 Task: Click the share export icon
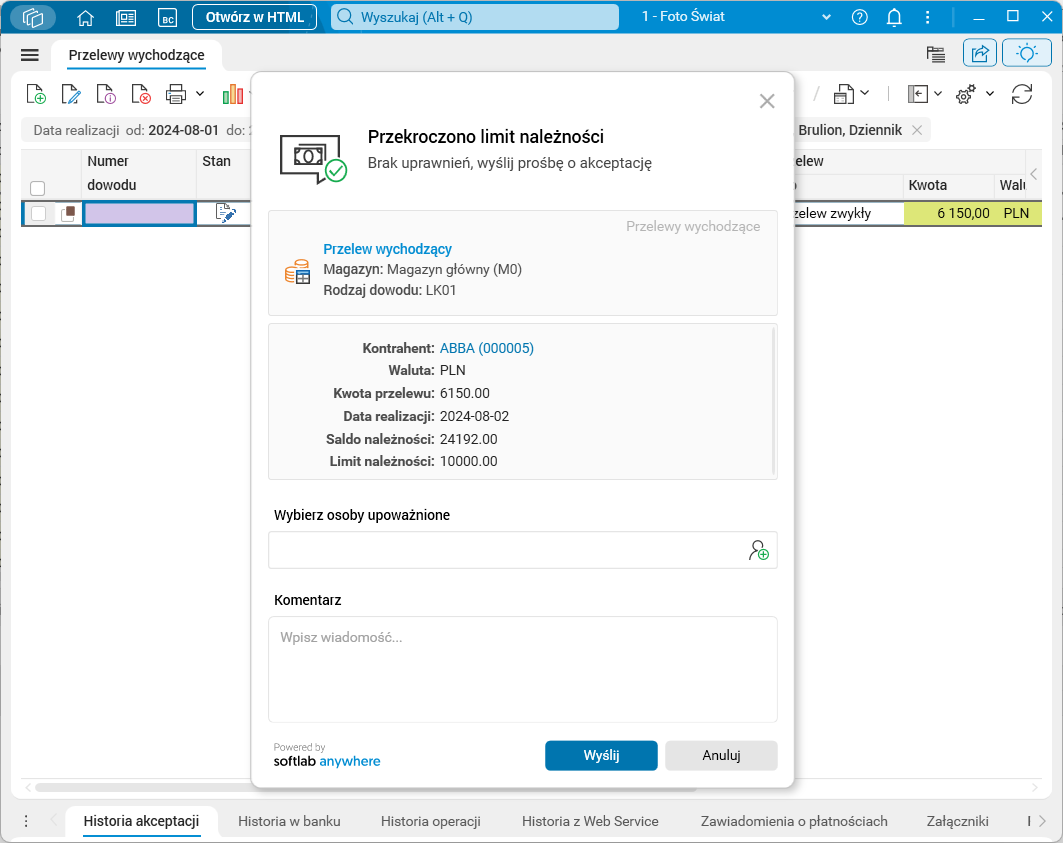980,54
